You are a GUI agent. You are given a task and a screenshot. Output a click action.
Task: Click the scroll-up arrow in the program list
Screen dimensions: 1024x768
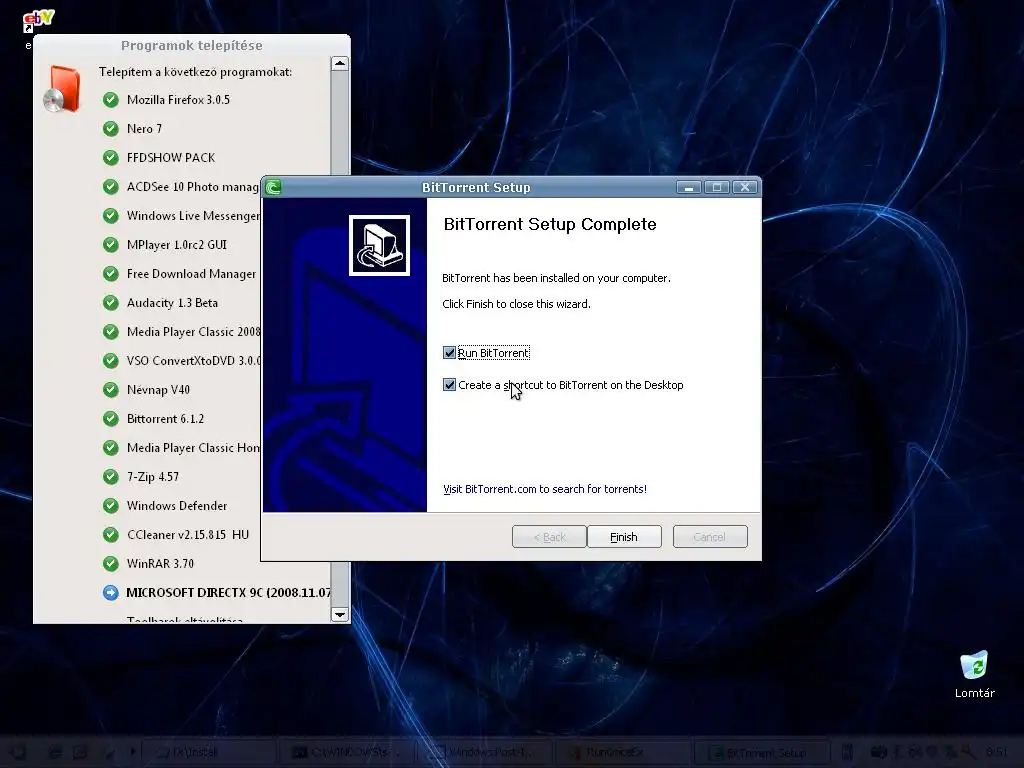(x=340, y=63)
